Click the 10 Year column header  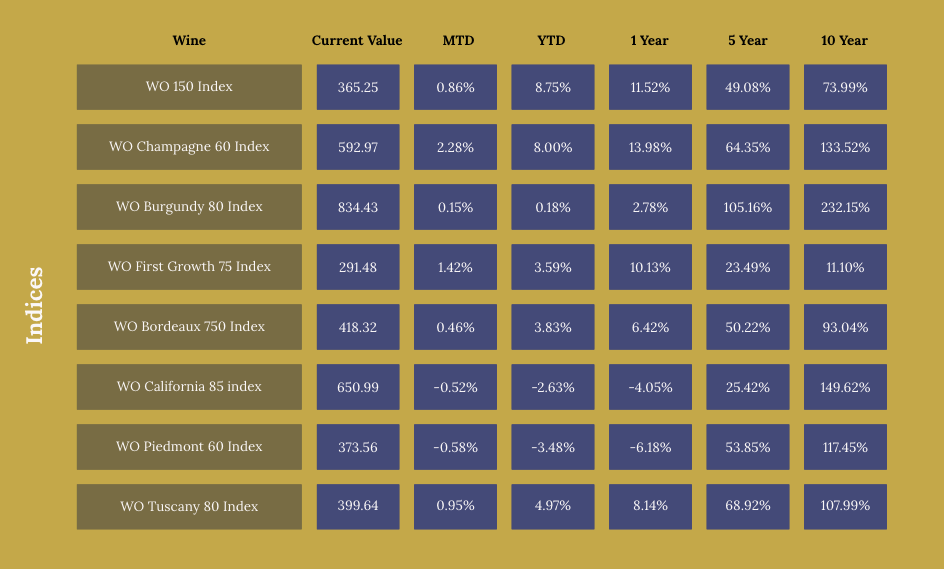[844, 41]
